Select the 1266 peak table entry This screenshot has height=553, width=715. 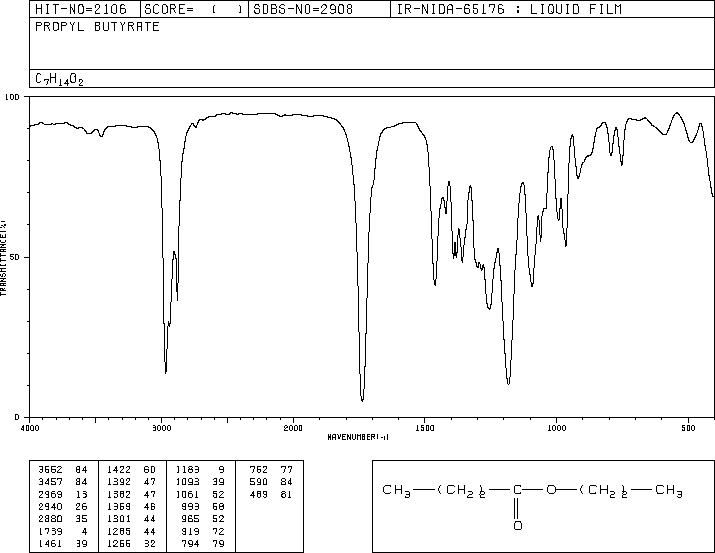coord(131,543)
